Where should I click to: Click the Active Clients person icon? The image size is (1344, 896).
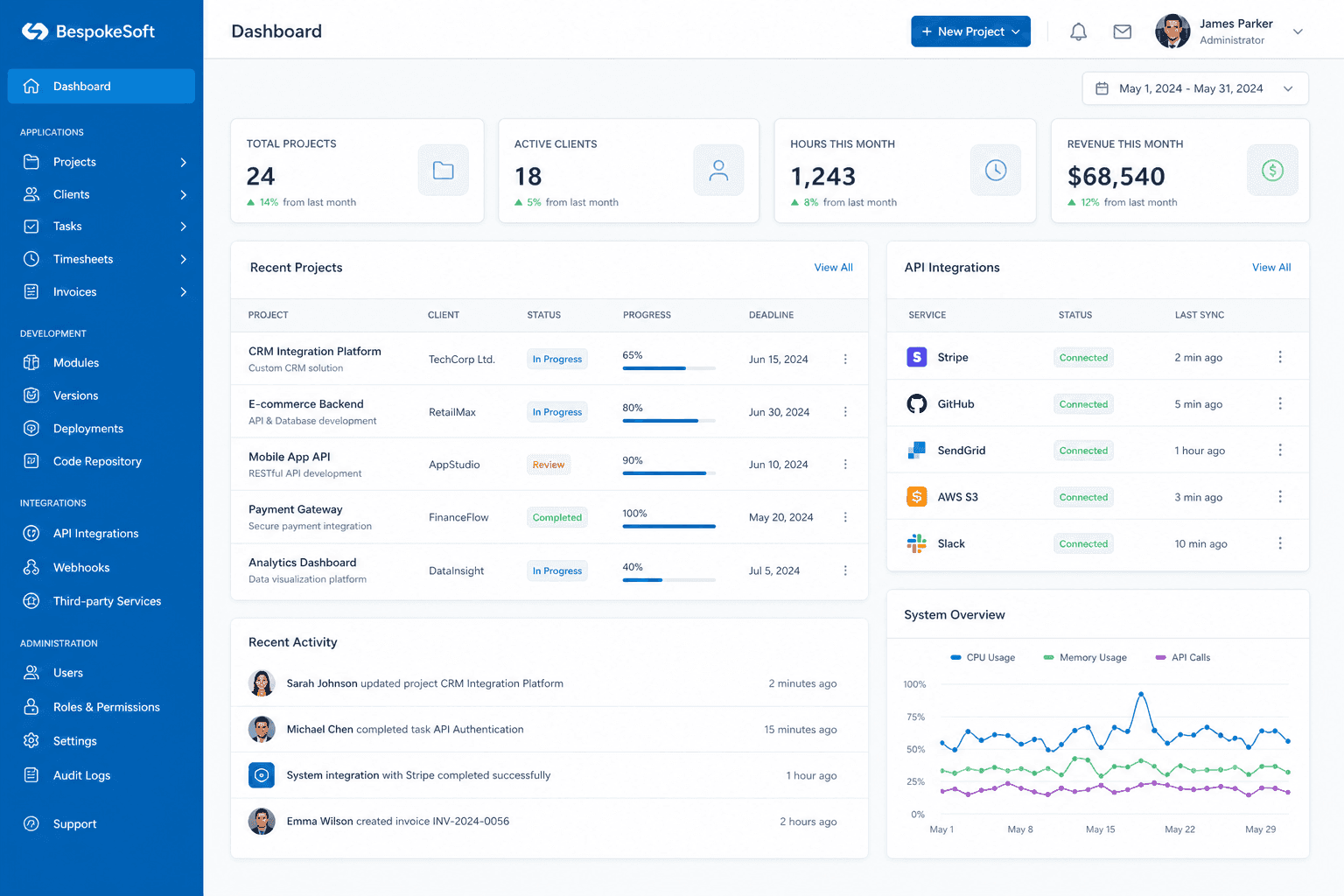tap(718, 170)
